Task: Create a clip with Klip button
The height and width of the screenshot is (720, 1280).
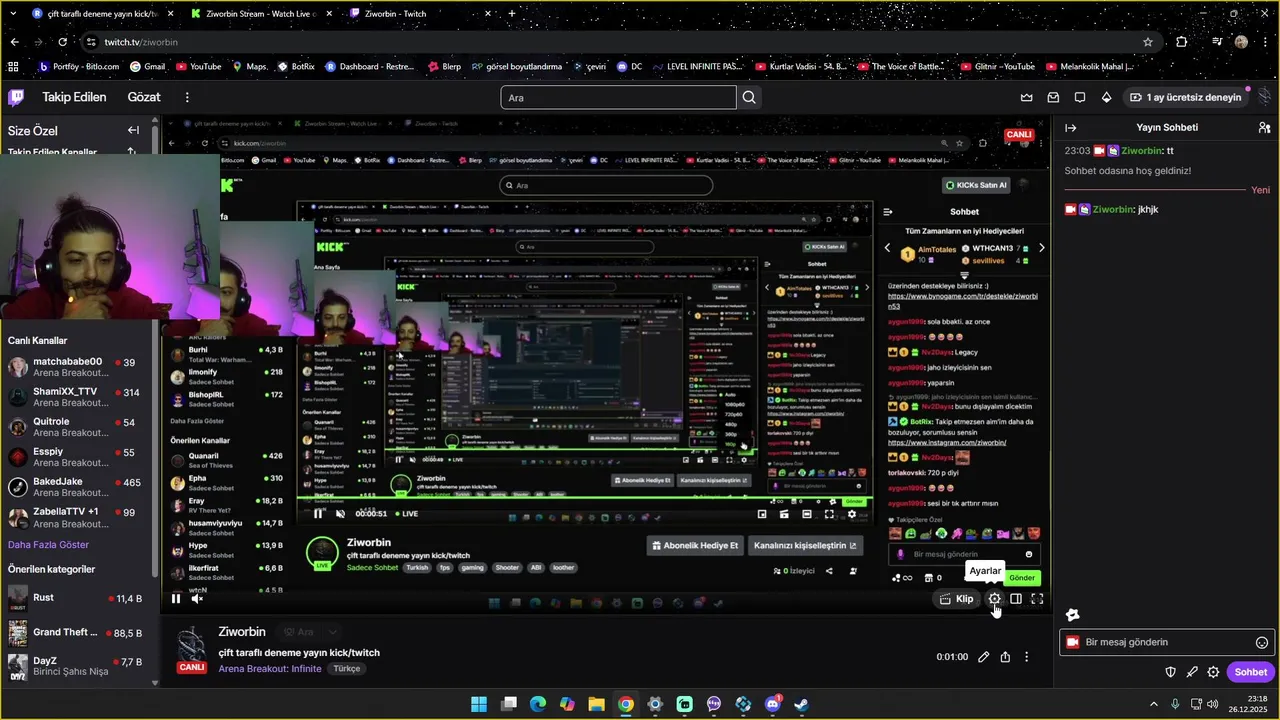Action: coord(957,599)
